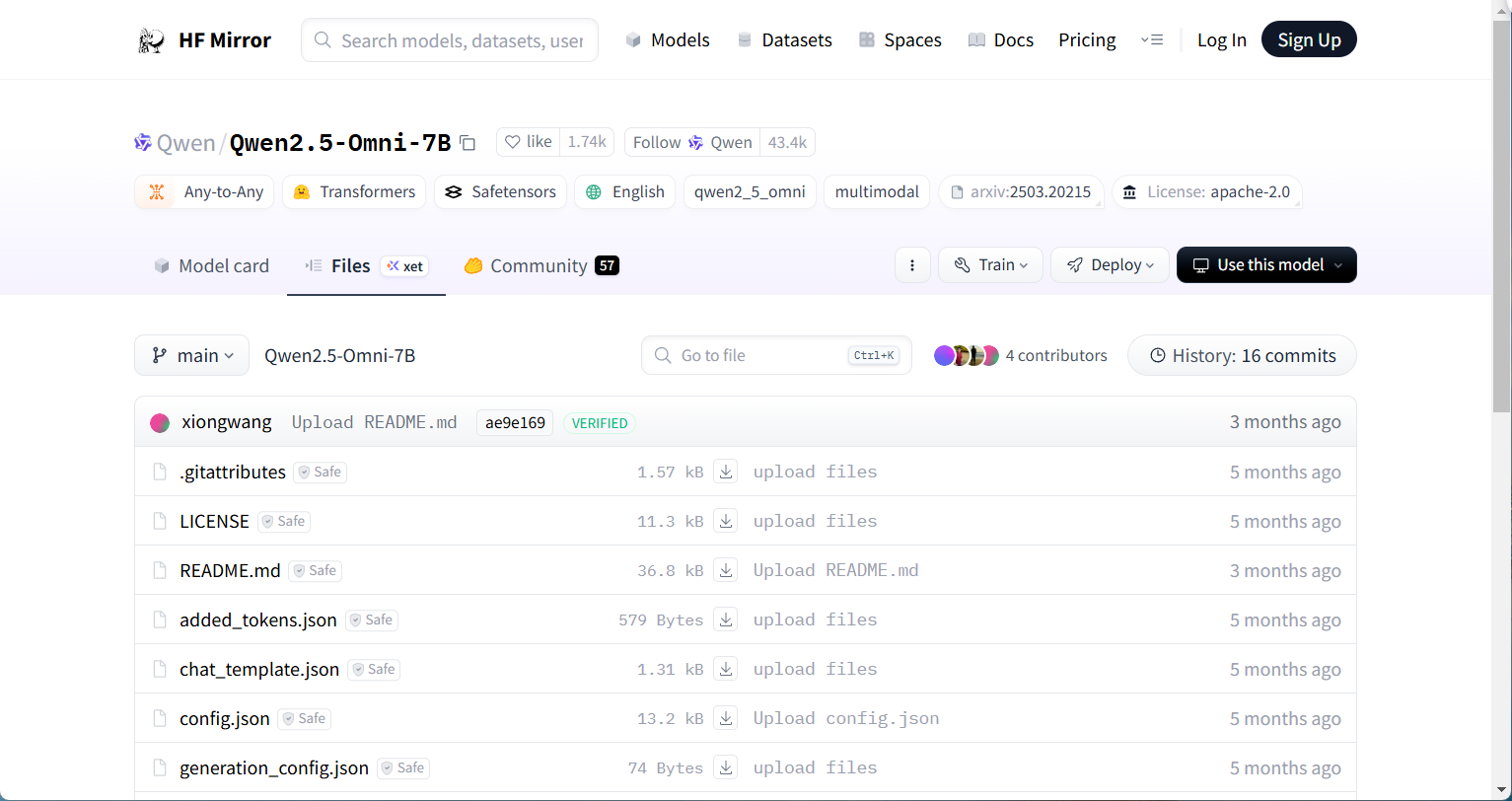Click the Any-to-Any tag
Screen dimensions: 1512x801
(204, 191)
